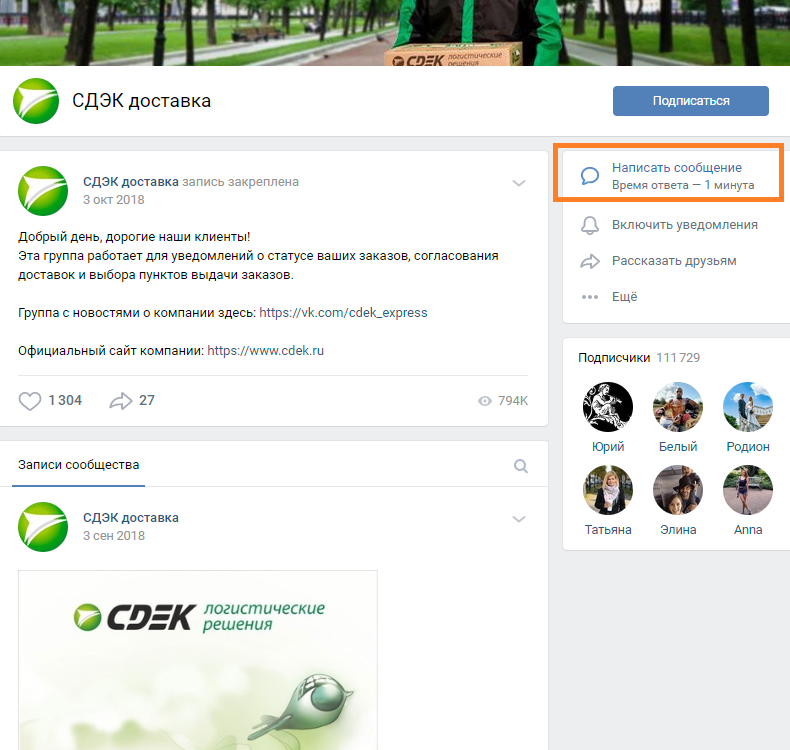Click the like count 1 304

coord(65,400)
